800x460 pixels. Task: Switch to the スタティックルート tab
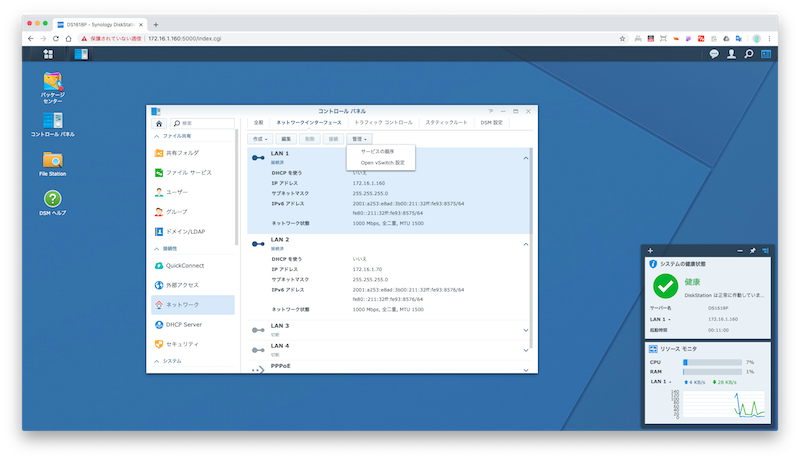point(446,123)
